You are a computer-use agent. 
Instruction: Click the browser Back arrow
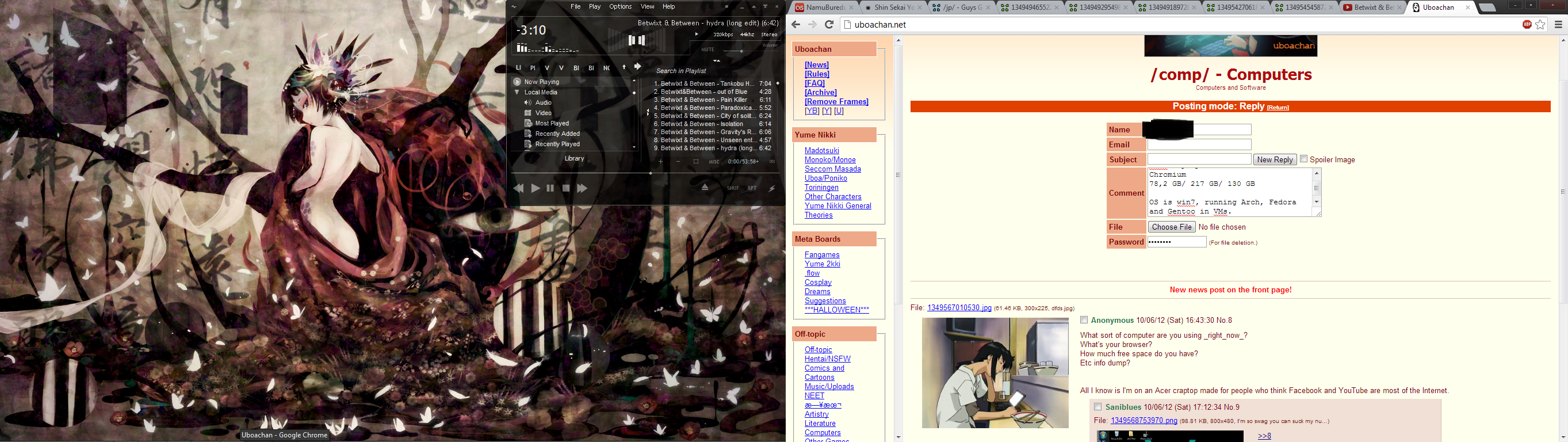(796, 25)
